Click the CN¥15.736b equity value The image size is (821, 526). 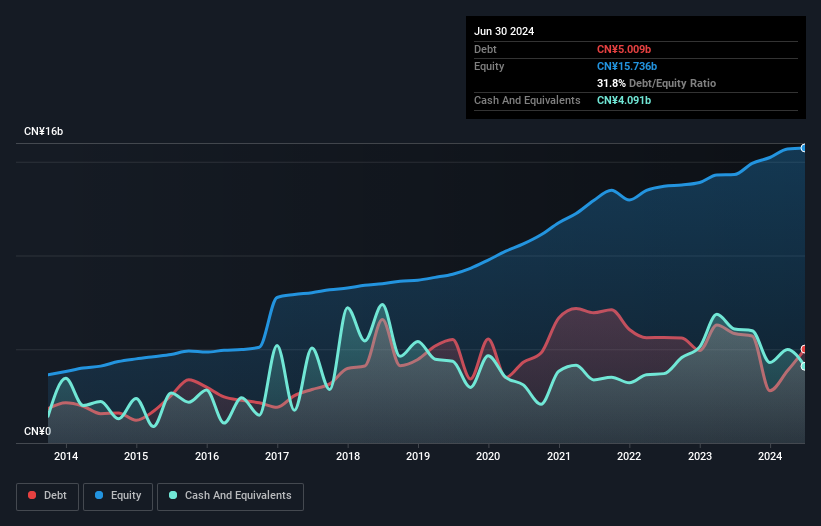pos(627,66)
